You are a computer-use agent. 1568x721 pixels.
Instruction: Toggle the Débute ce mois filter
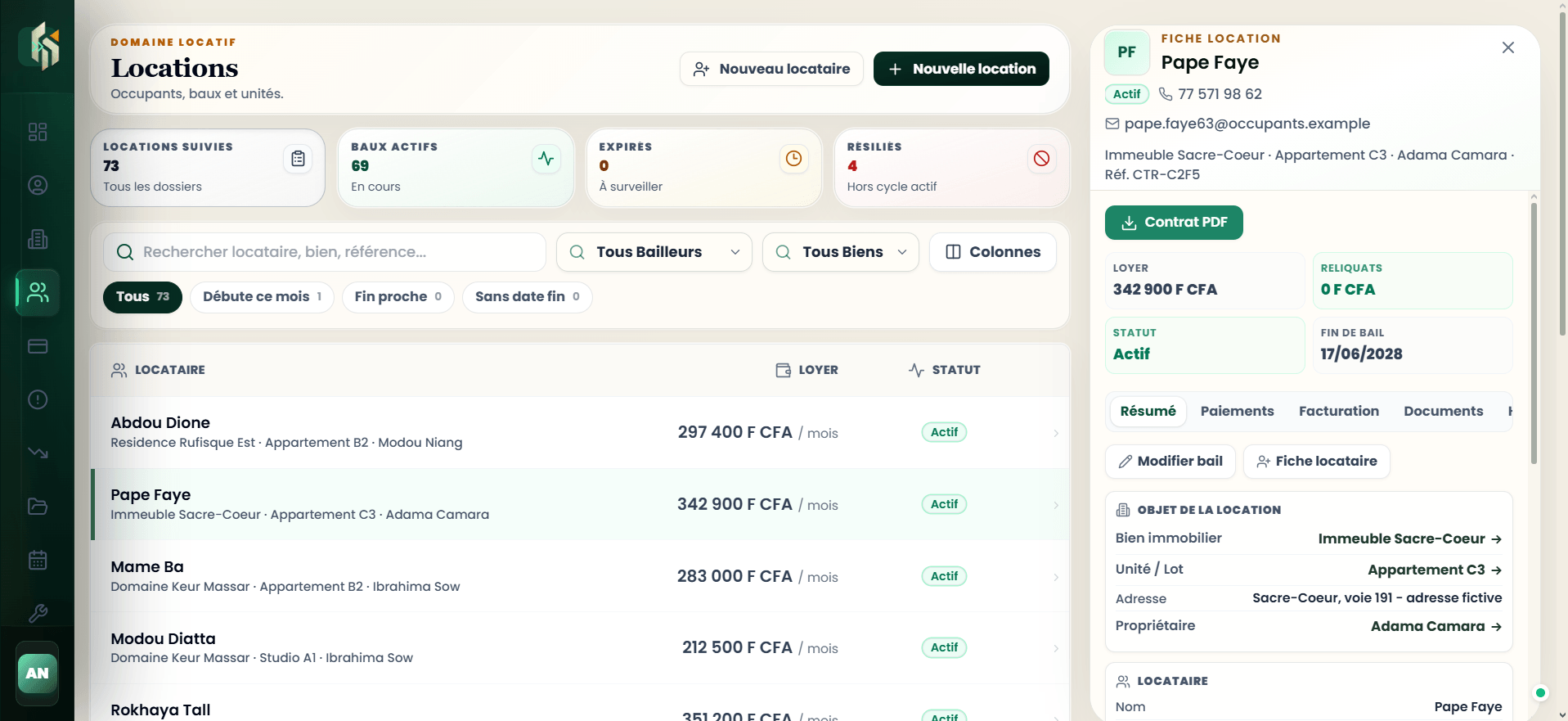pyautogui.click(x=262, y=297)
